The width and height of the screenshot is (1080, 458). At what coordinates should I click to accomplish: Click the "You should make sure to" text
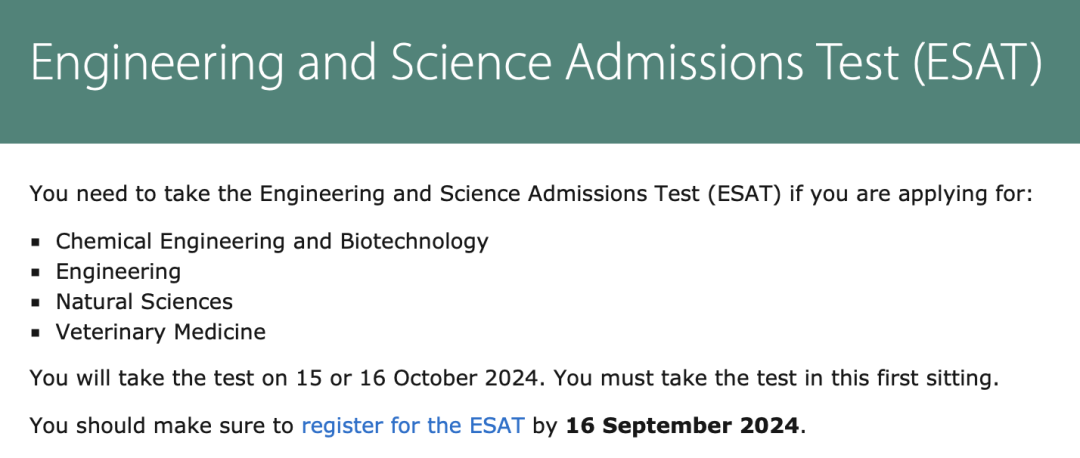coord(162,425)
